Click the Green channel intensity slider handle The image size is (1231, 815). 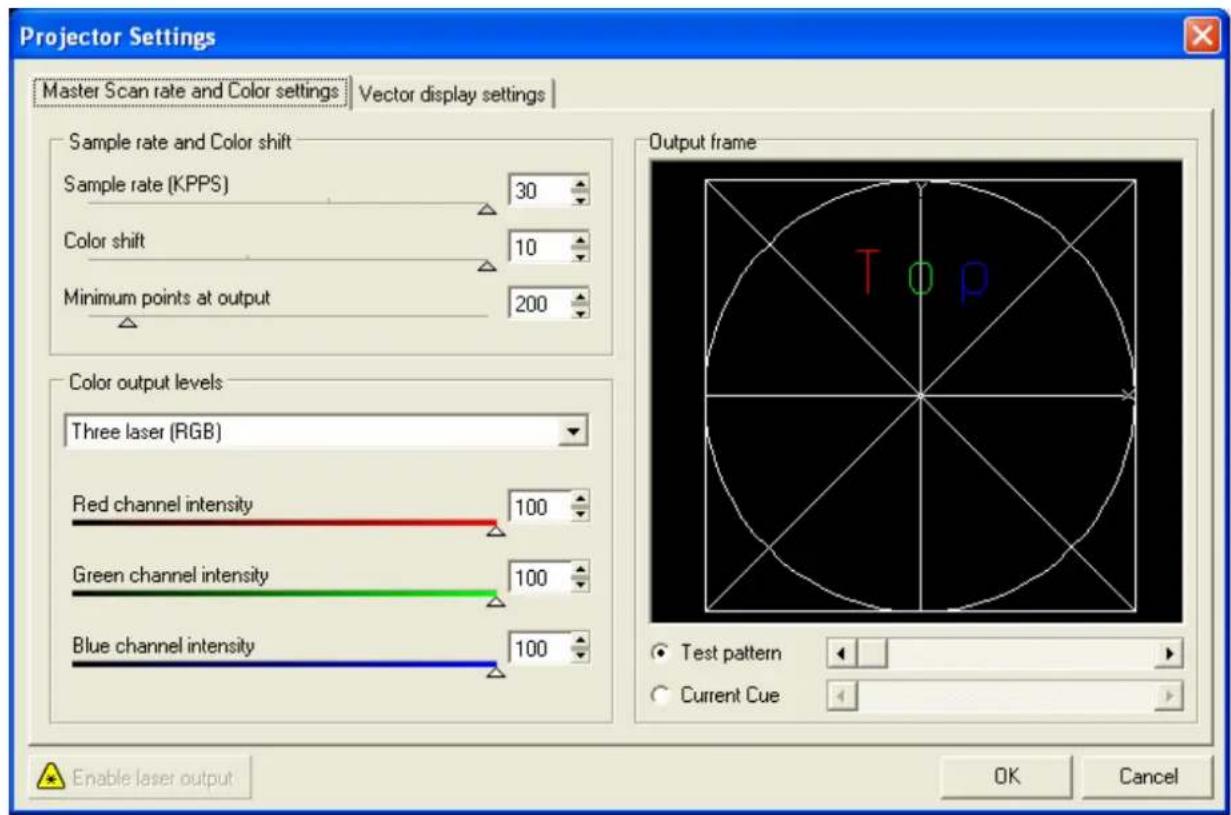[x=494, y=601]
